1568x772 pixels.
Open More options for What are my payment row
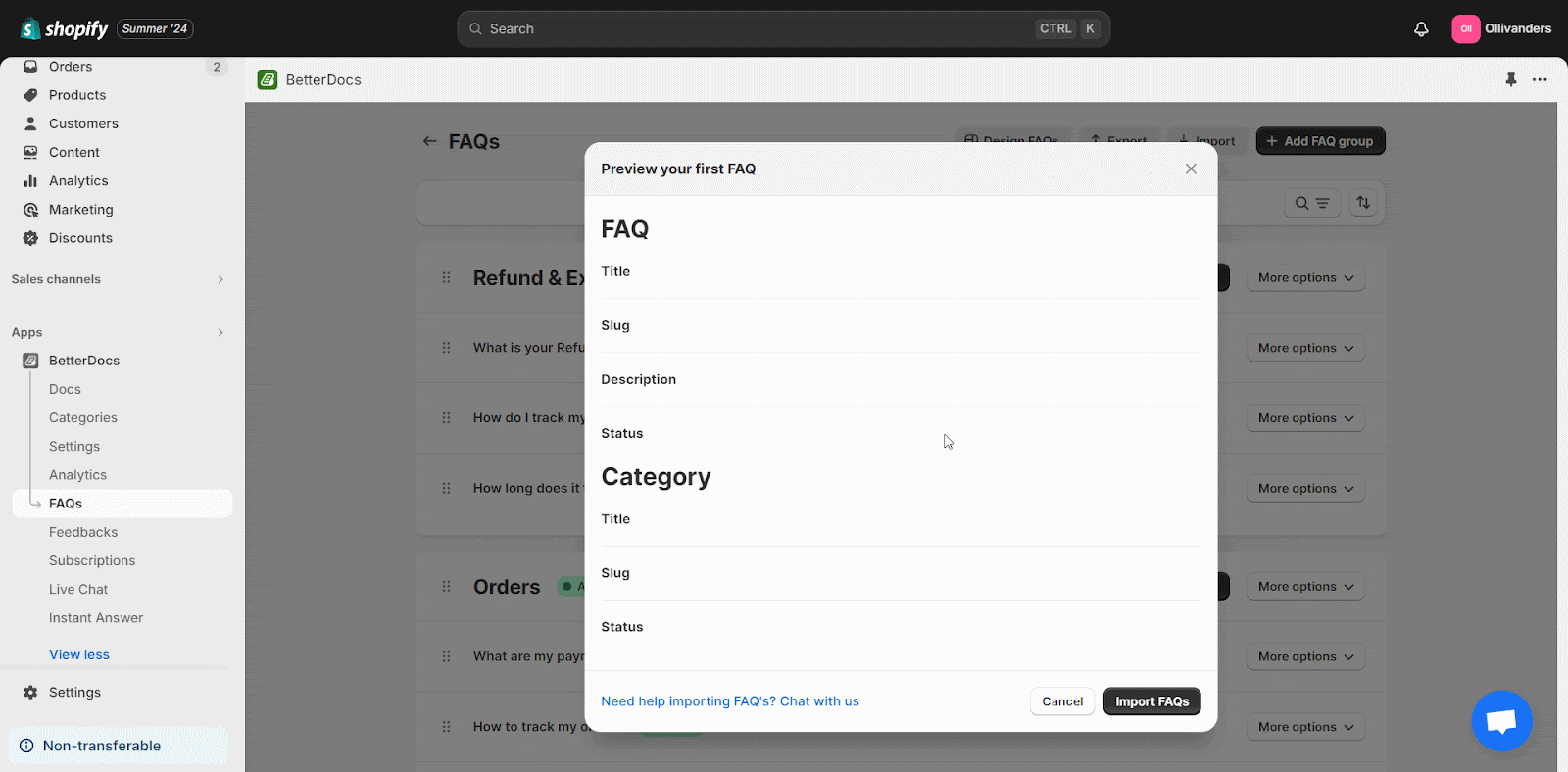tap(1305, 656)
